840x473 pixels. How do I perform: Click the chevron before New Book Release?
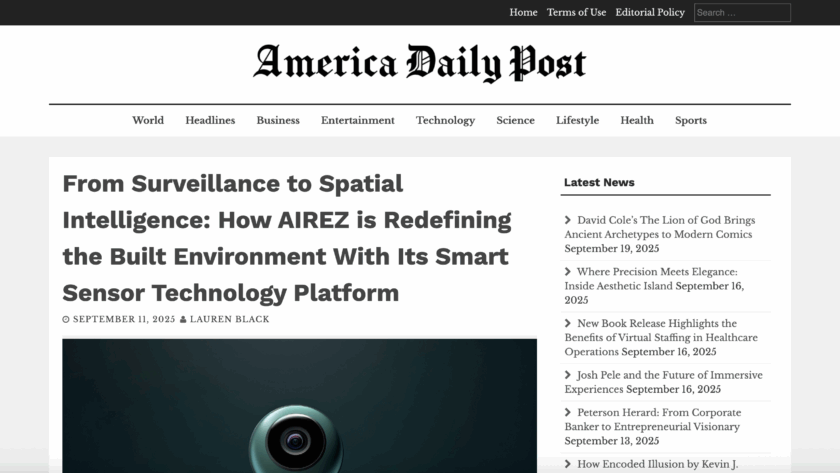click(568, 324)
